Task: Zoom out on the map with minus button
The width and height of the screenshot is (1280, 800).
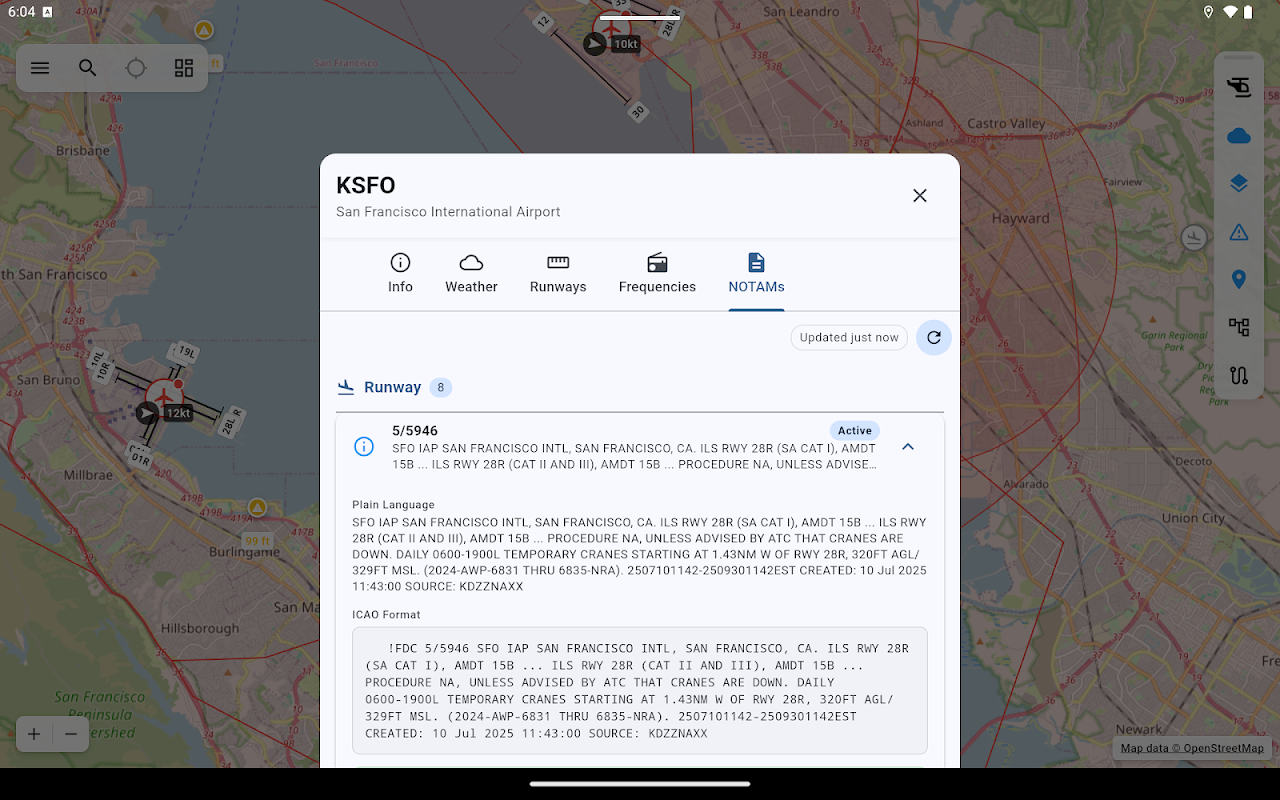Action: [71, 734]
